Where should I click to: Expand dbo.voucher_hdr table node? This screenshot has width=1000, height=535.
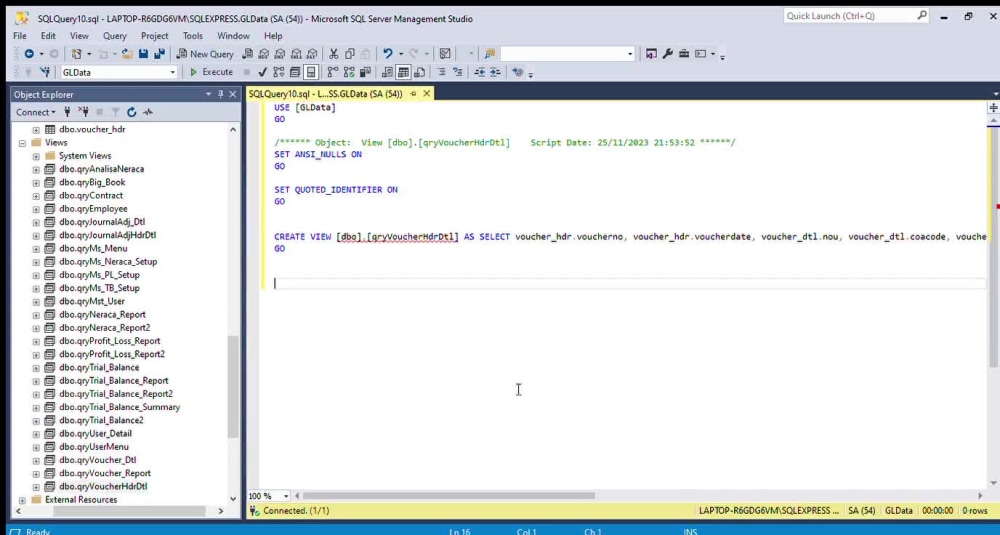click(36, 129)
